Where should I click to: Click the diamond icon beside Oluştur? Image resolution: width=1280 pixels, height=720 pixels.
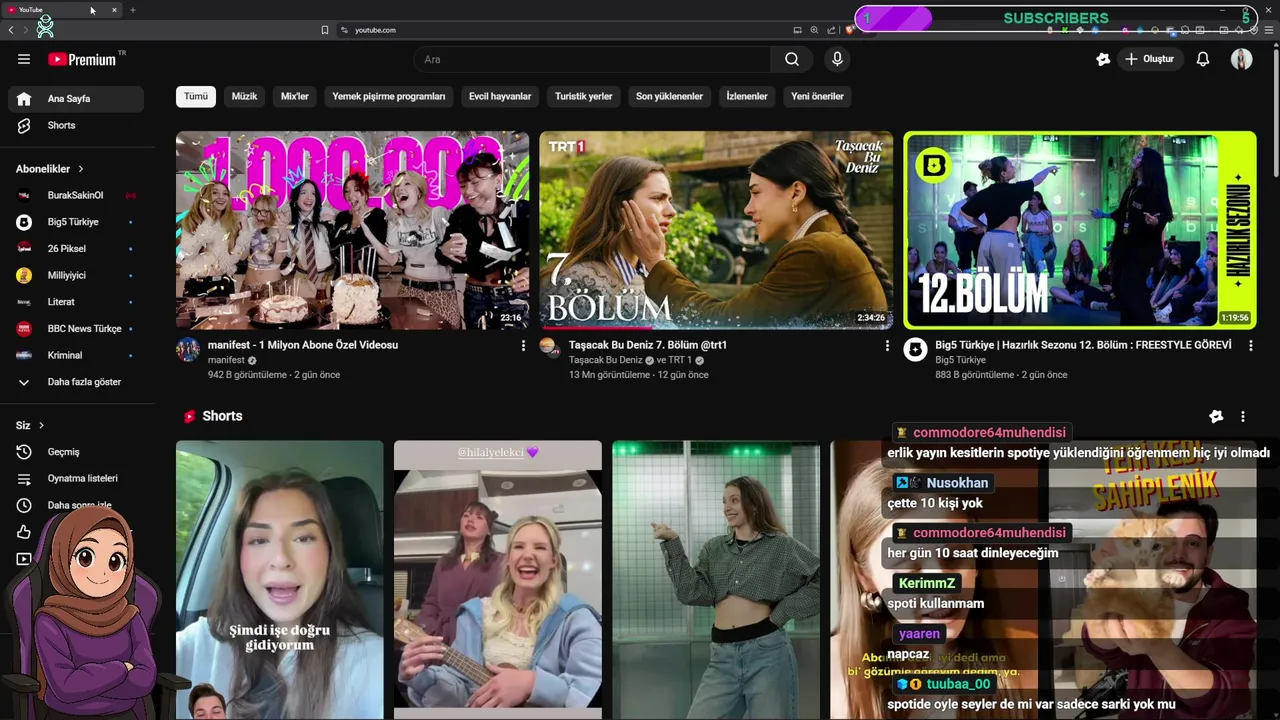1103,59
